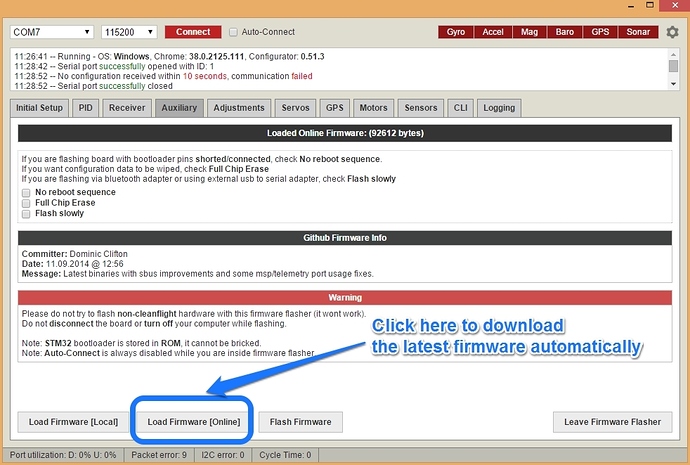Switch to the Servos tab

tap(295, 108)
